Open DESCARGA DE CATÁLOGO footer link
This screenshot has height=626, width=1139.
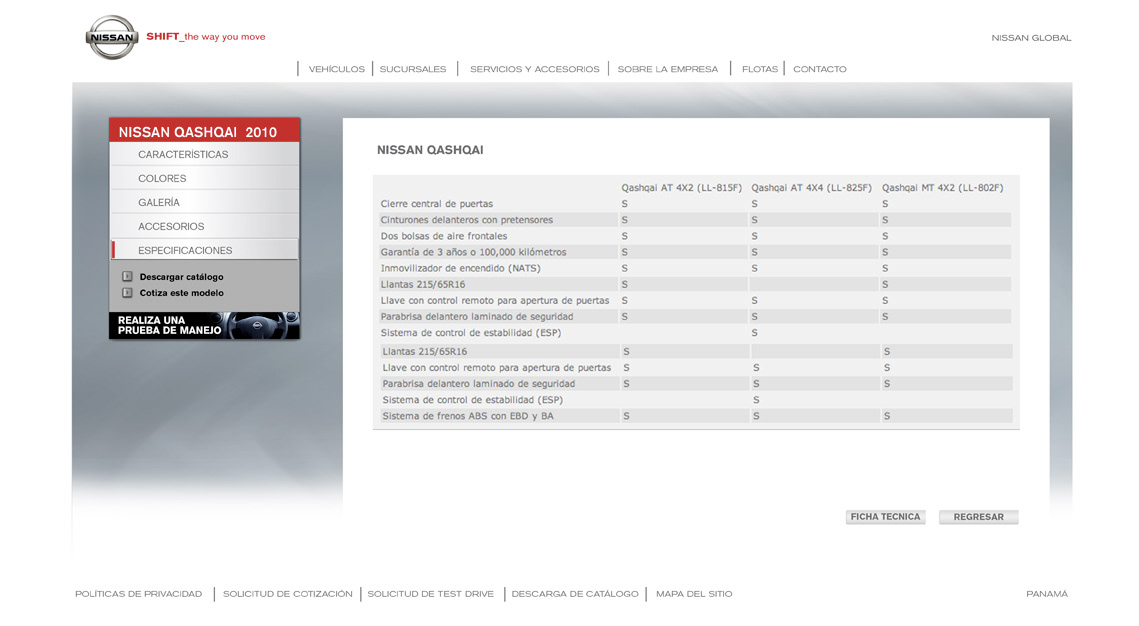coord(575,594)
